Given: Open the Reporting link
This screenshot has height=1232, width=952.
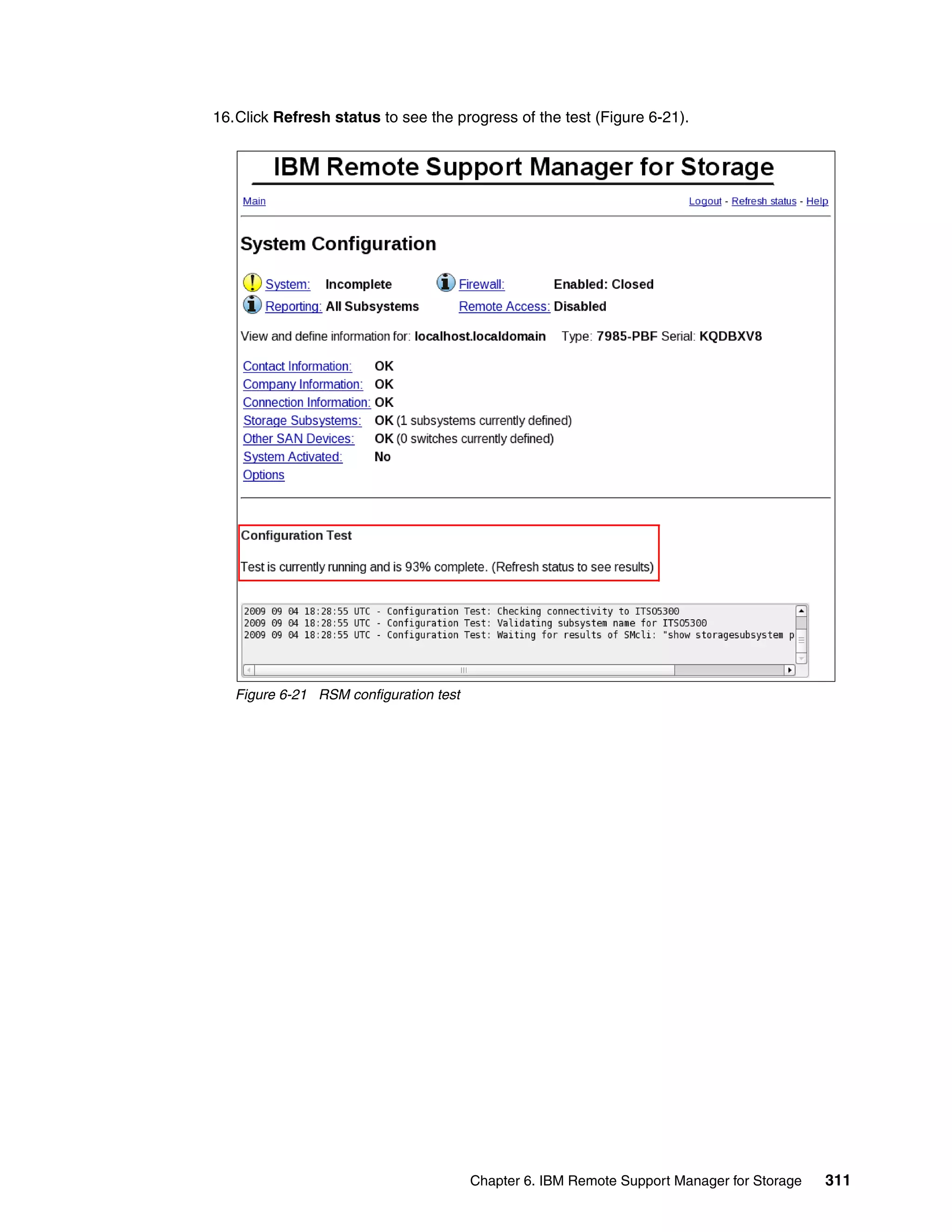Looking at the screenshot, I should [x=293, y=306].
